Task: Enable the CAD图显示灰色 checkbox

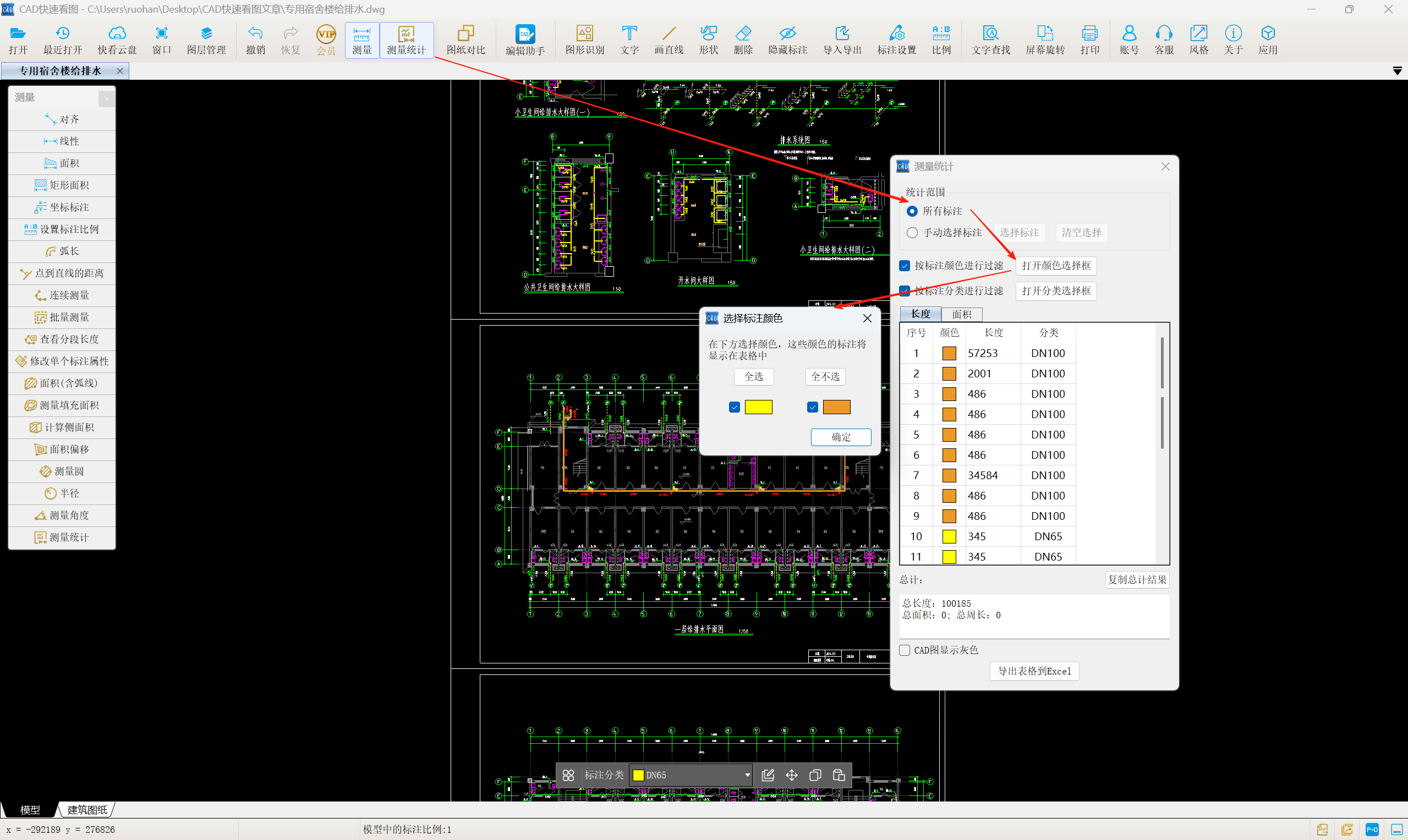Action: [x=905, y=650]
